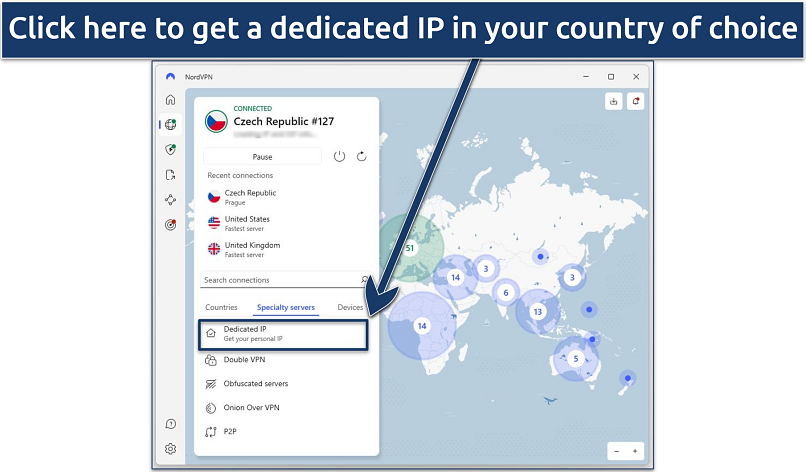Click the Middle East cluster marked 14
Image resolution: width=806 pixels, height=472 pixels.
455,277
